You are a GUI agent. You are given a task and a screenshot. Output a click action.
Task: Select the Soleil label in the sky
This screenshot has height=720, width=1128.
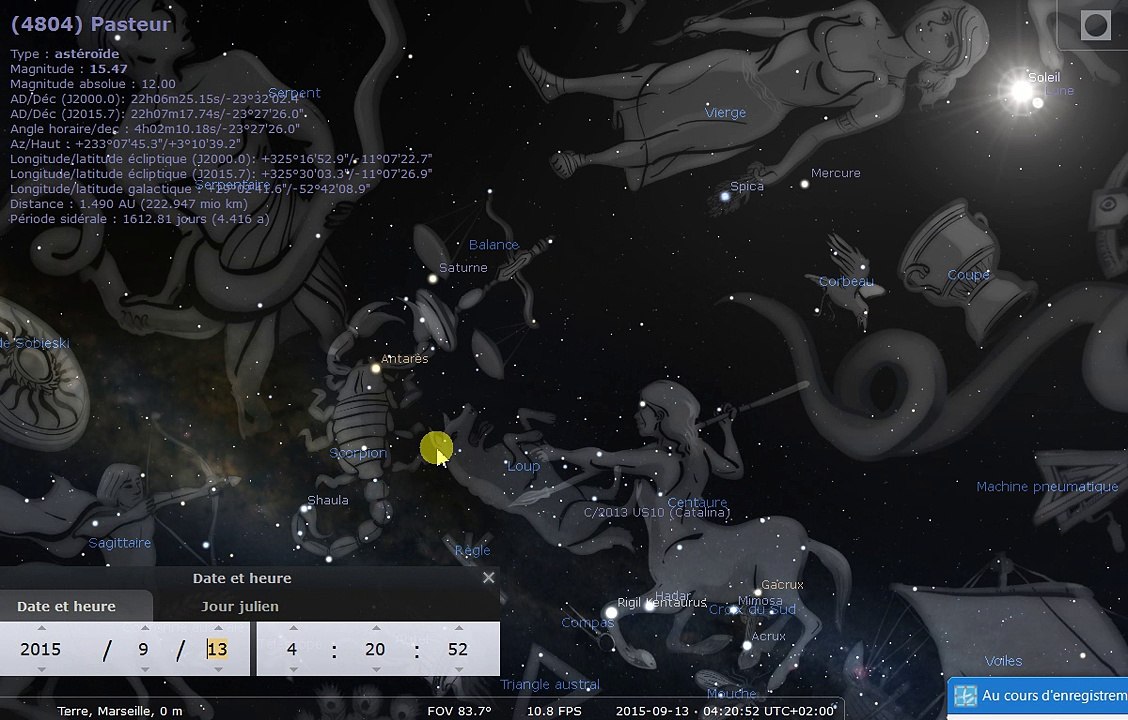(1044, 77)
